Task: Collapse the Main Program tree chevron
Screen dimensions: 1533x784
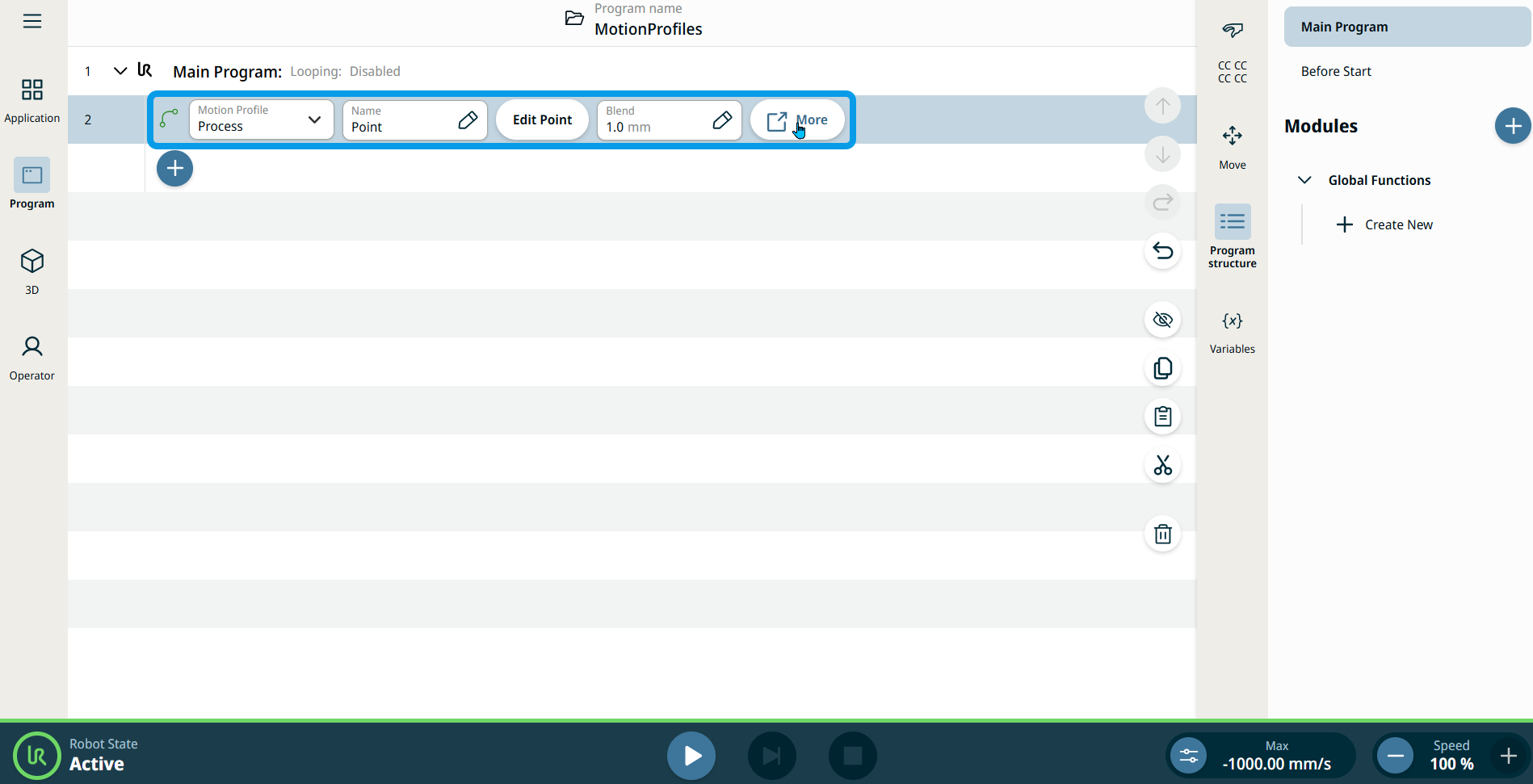Action: click(x=120, y=71)
